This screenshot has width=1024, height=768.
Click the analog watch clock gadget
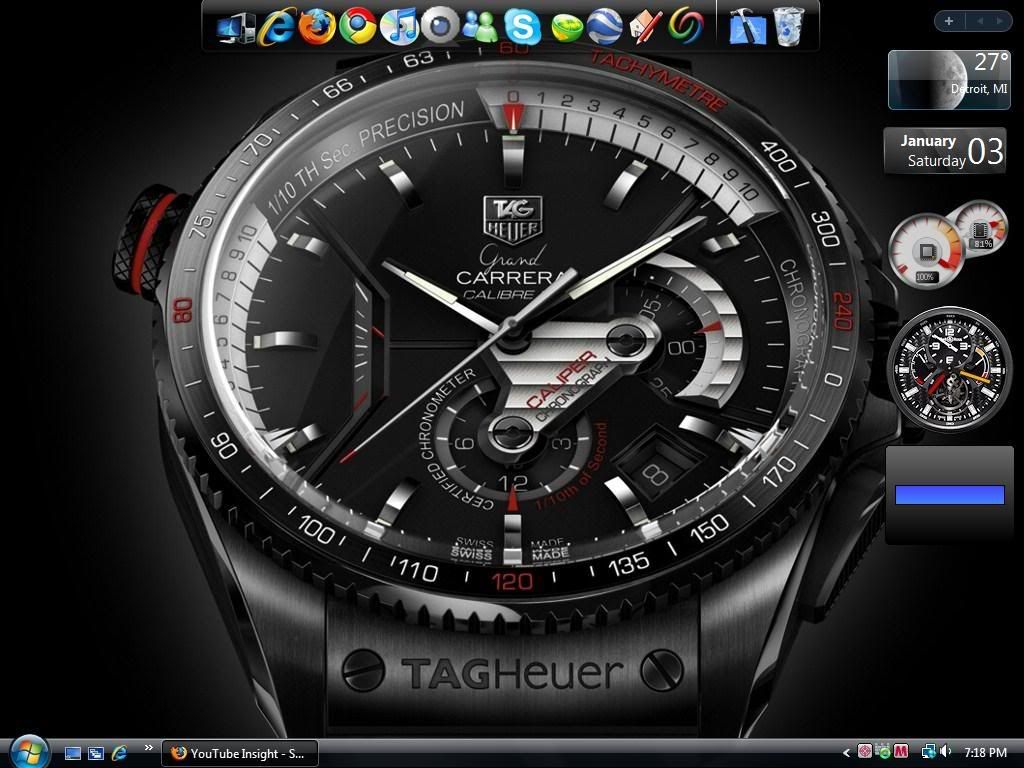pos(950,370)
